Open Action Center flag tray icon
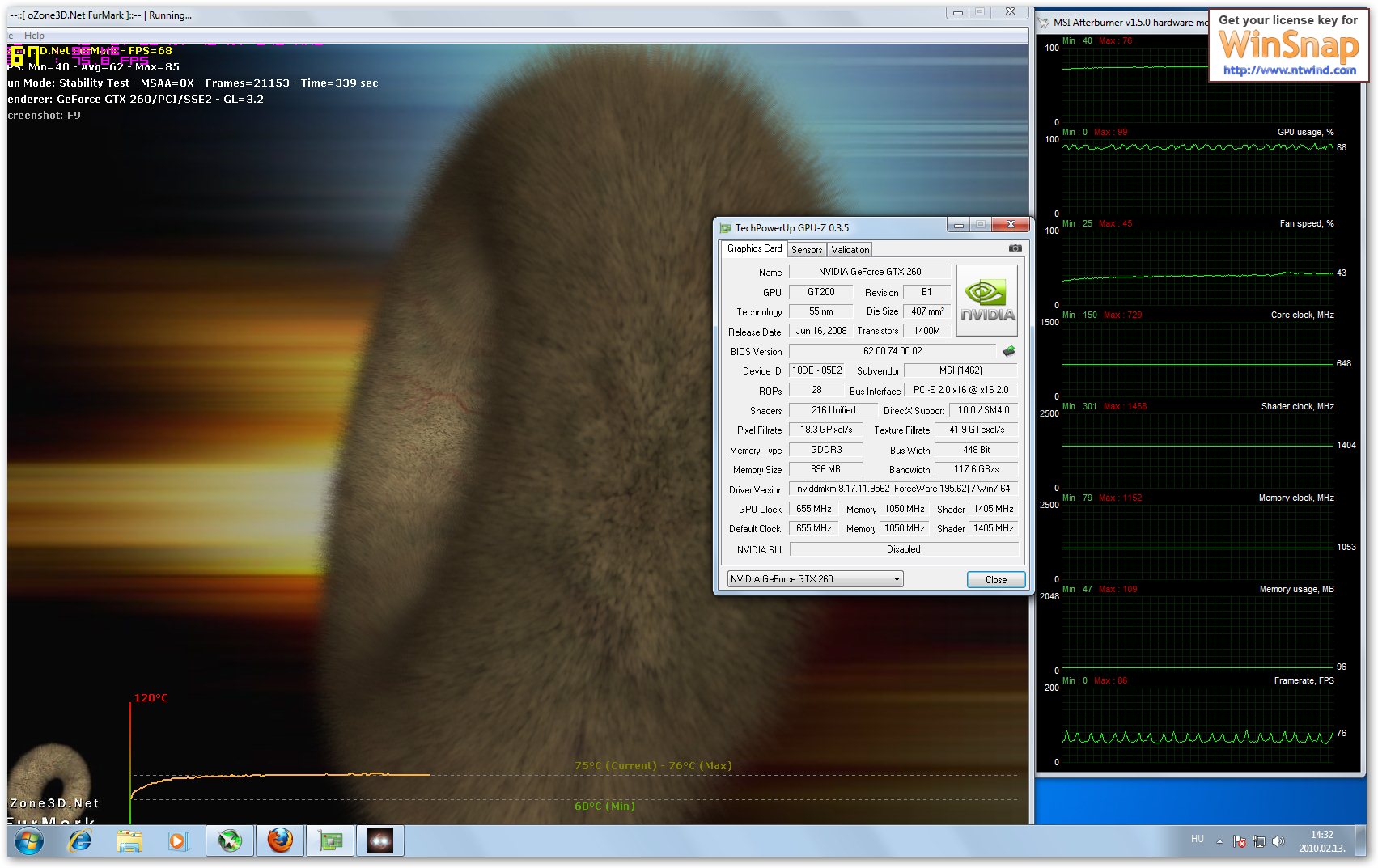1378x868 pixels. [1239, 841]
